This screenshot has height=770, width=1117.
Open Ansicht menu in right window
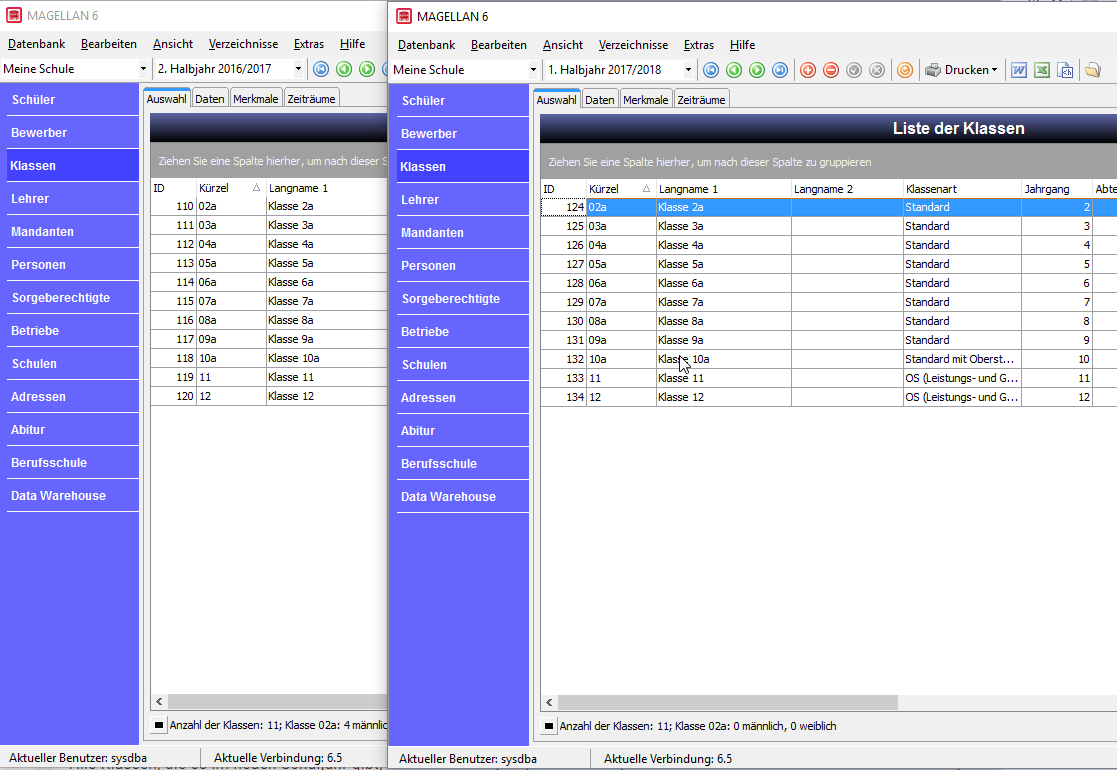coord(563,45)
